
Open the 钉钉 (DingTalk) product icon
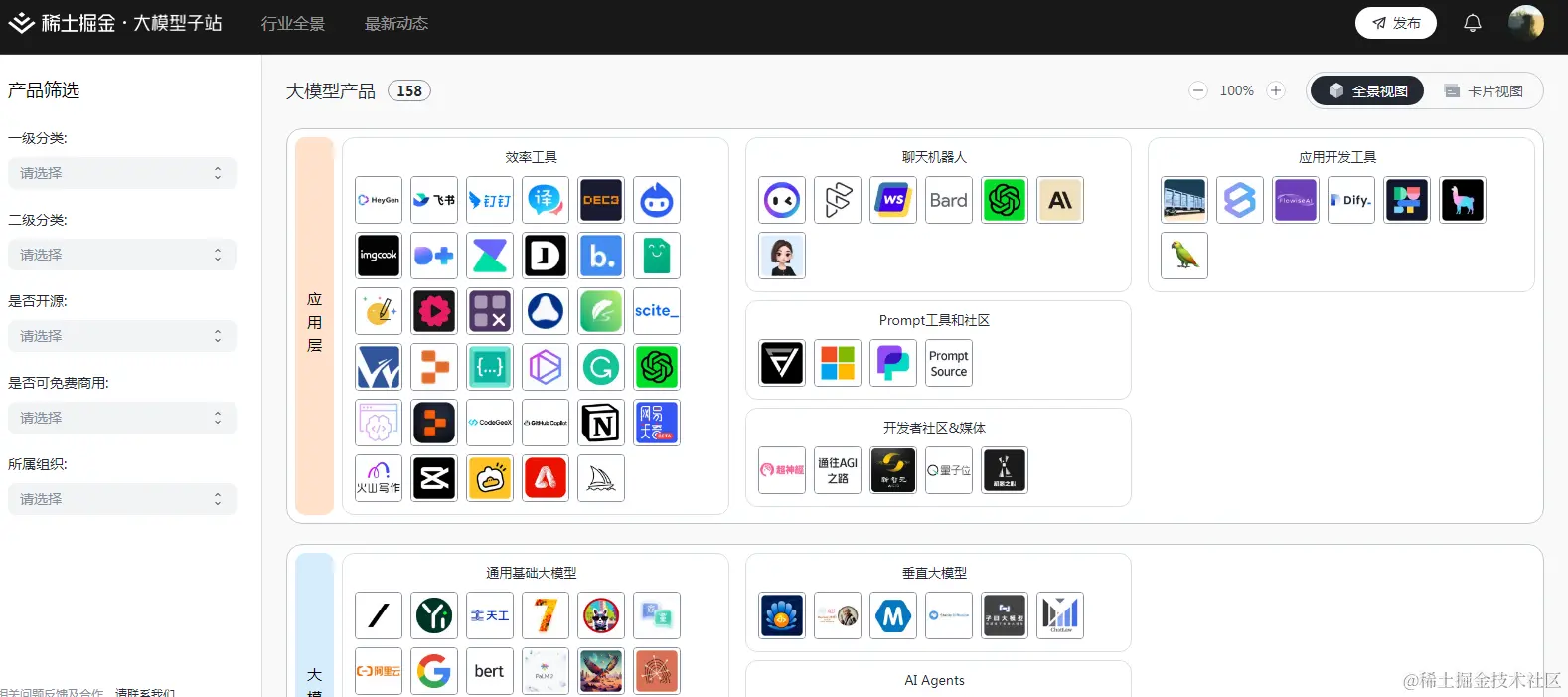[490, 200]
